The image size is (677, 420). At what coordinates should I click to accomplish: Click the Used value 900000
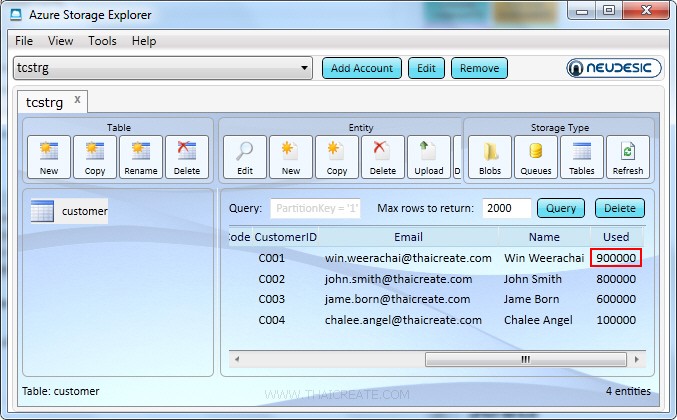pos(616,258)
